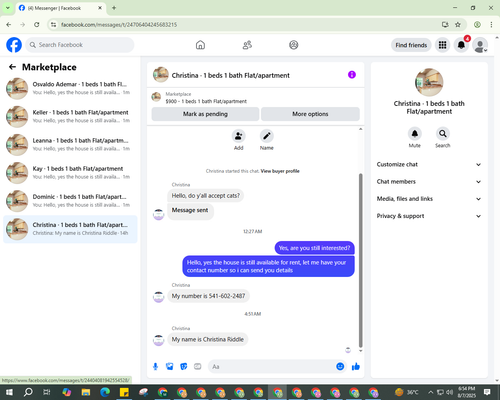
Task: Click the More options button
Action: 310,114
